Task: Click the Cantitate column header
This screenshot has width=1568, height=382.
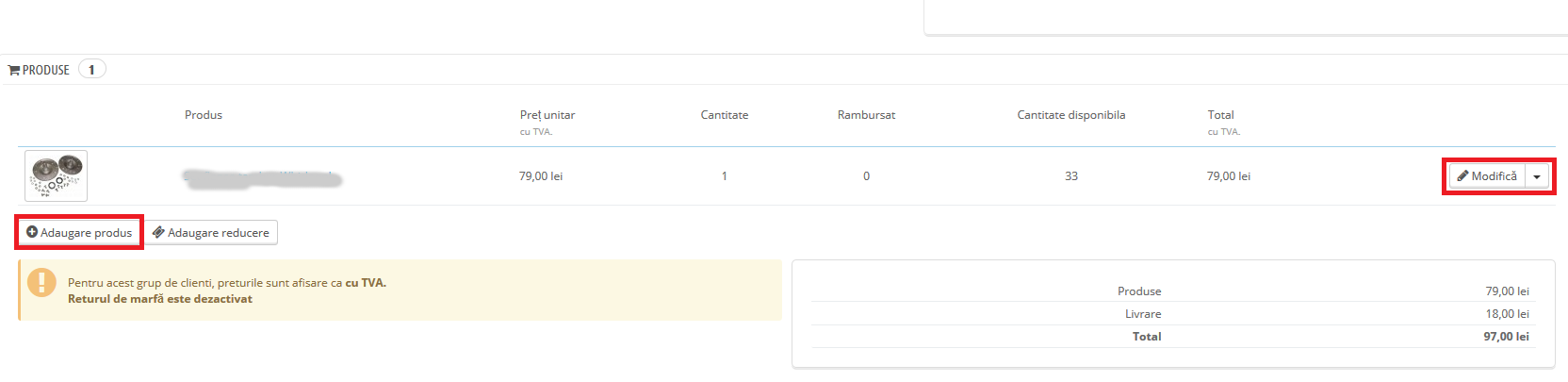Action: pyautogui.click(x=724, y=115)
